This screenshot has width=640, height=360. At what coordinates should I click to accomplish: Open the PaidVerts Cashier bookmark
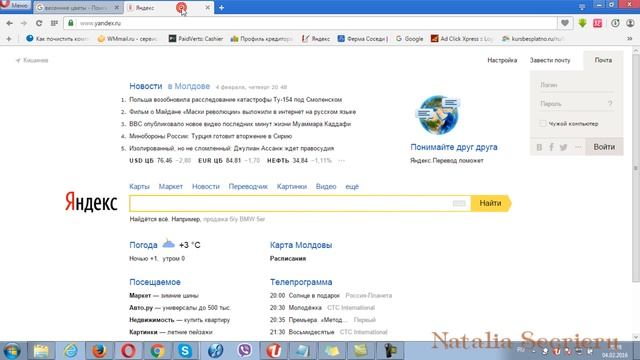click(196, 39)
